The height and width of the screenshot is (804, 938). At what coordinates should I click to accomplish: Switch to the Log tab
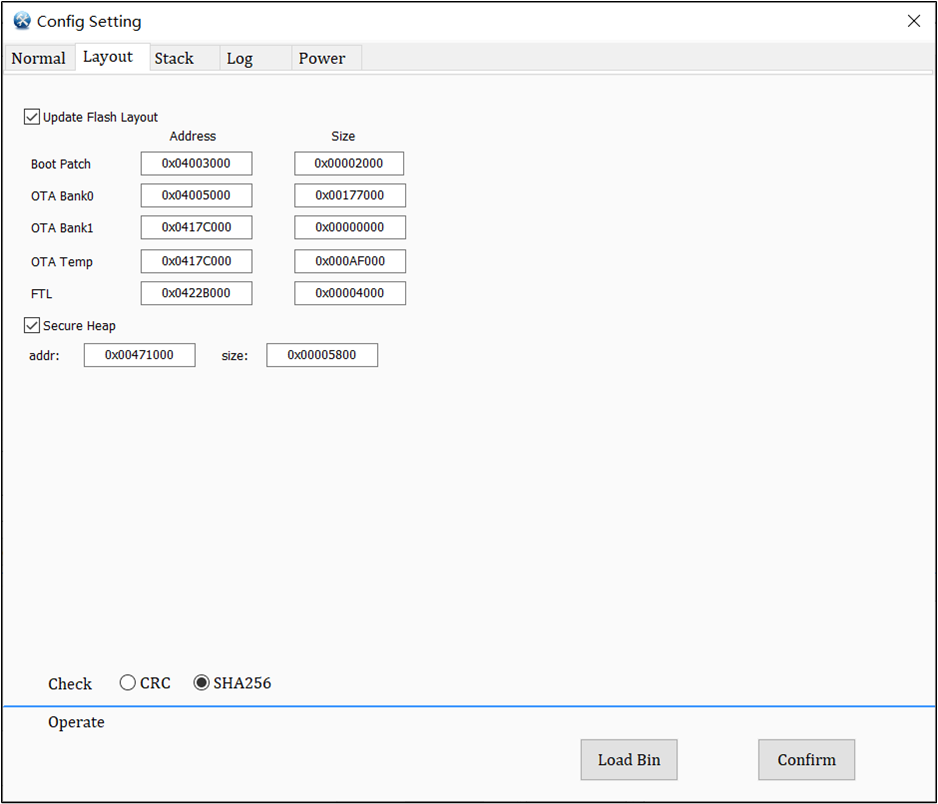(x=240, y=58)
